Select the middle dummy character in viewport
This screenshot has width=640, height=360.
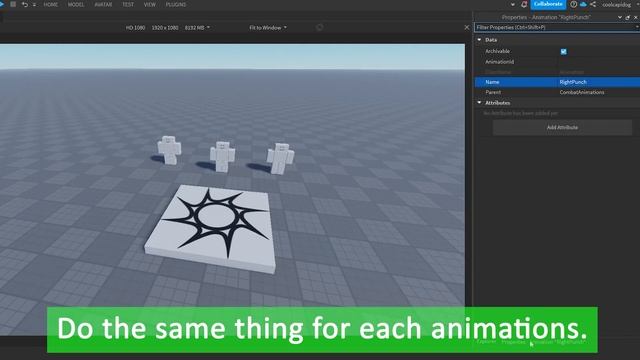(222, 157)
